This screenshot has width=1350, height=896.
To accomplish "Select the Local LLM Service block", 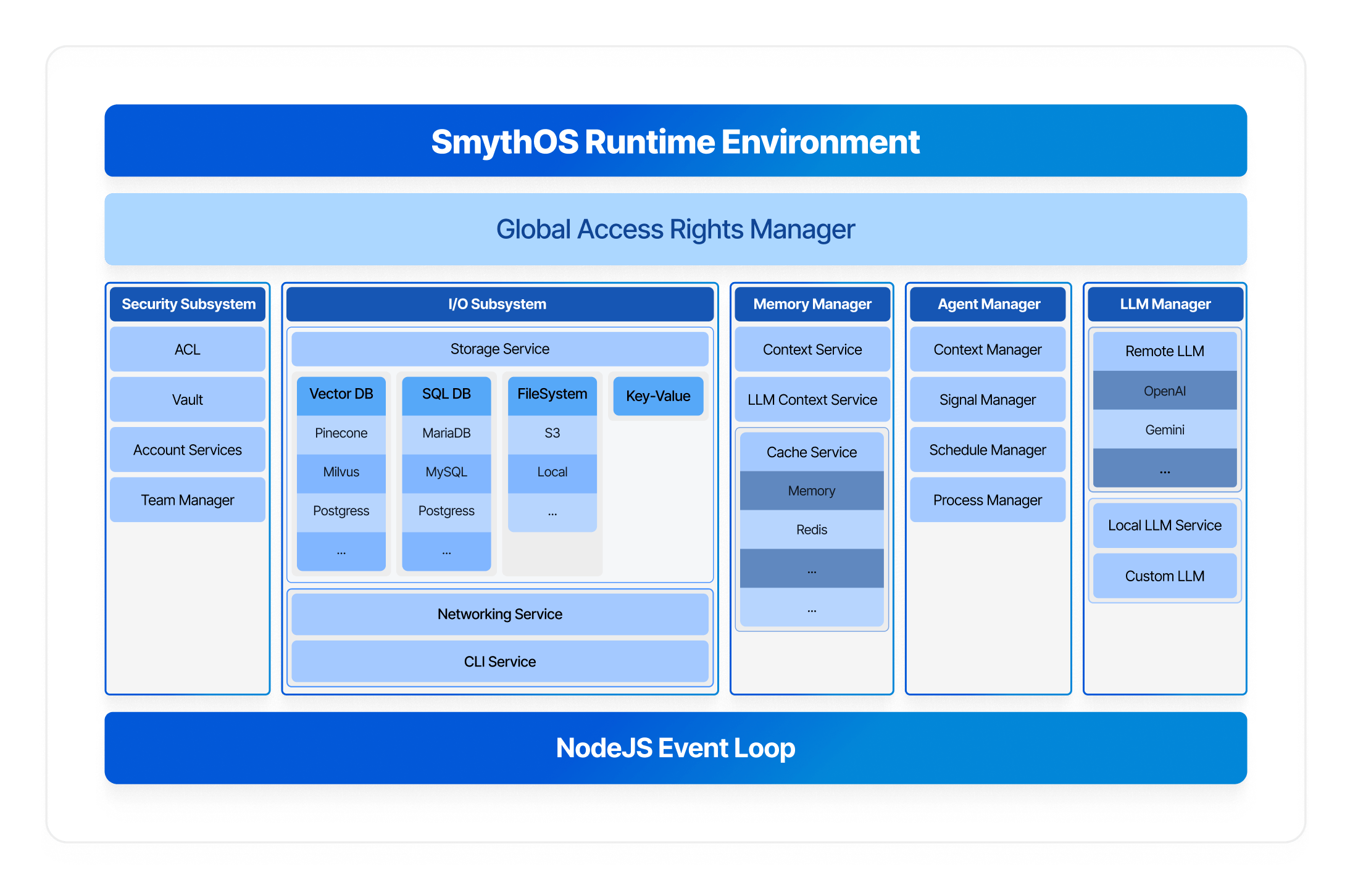I will pyautogui.click(x=1165, y=525).
